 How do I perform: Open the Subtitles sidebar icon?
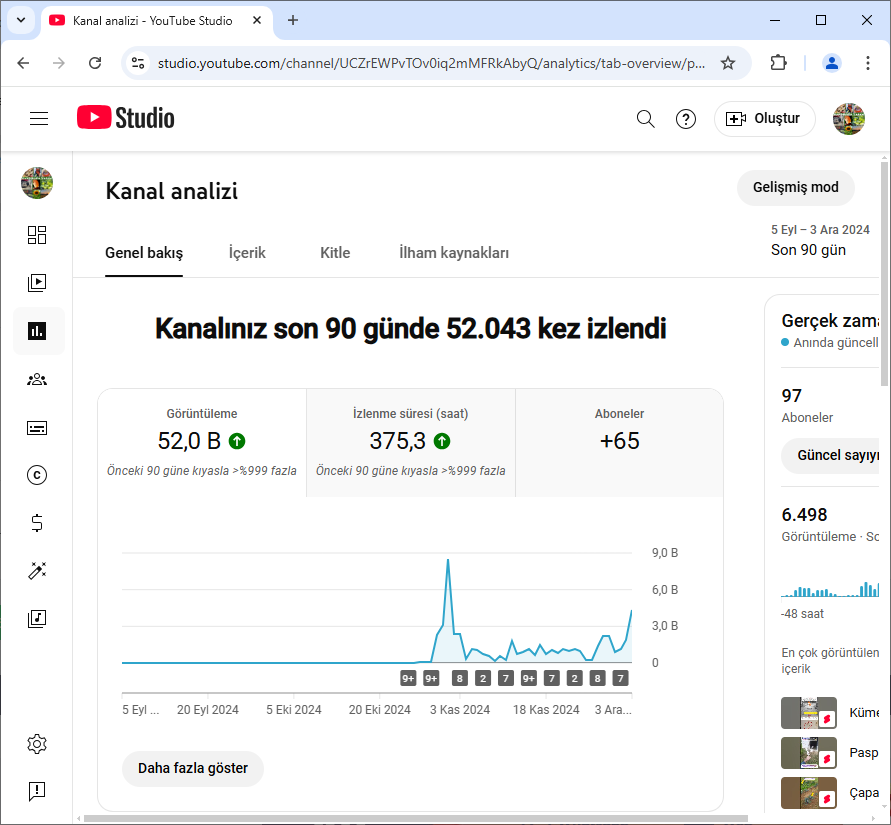point(37,428)
